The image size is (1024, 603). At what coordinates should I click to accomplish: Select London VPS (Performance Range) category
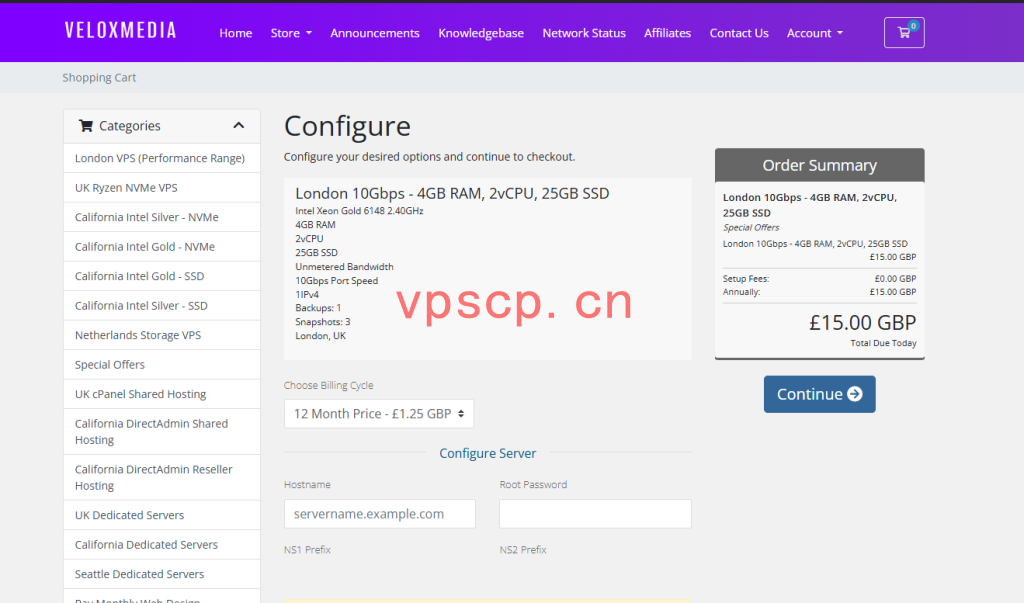tap(162, 158)
